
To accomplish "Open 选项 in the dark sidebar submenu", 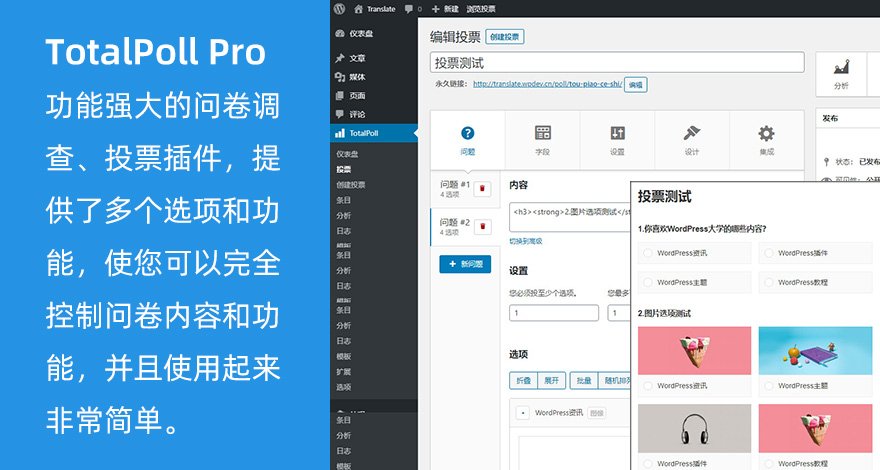I will [x=344, y=387].
